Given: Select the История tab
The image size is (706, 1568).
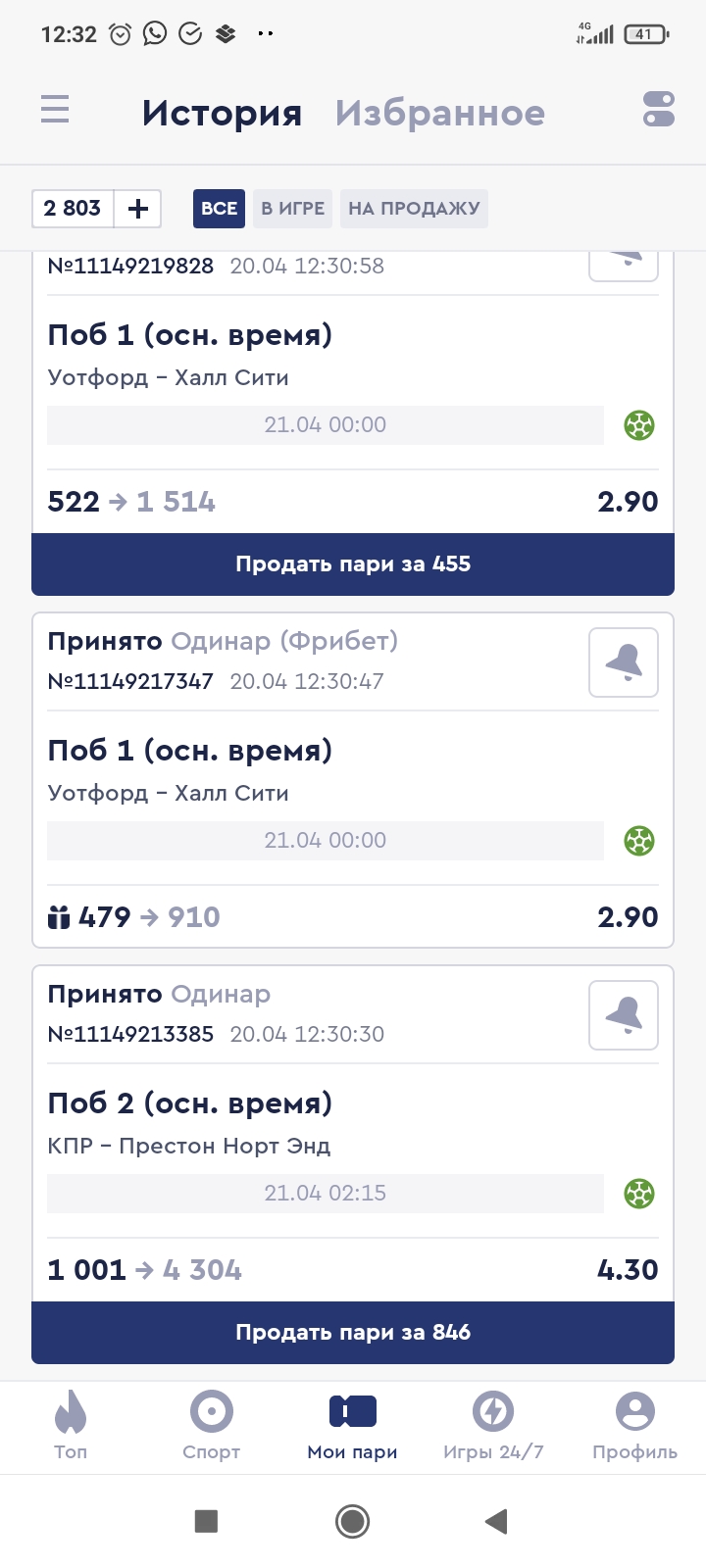Looking at the screenshot, I should tap(222, 113).
